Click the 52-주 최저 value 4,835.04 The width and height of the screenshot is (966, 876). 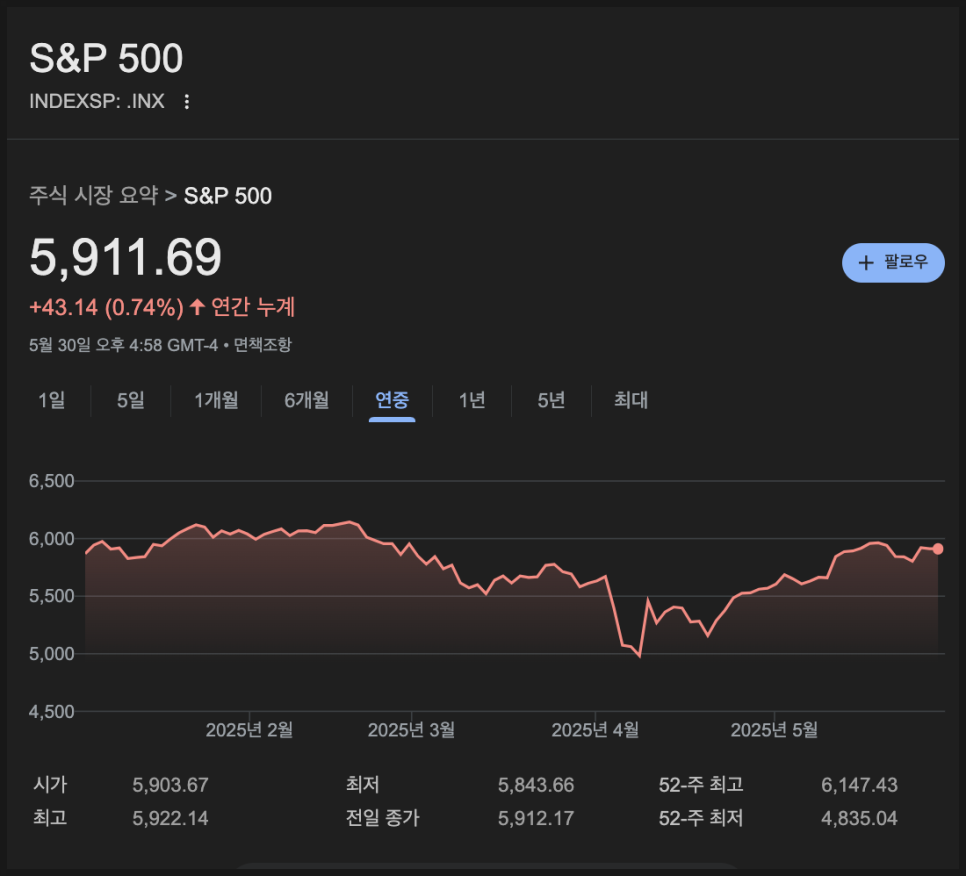pyautogui.click(x=859, y=818)
